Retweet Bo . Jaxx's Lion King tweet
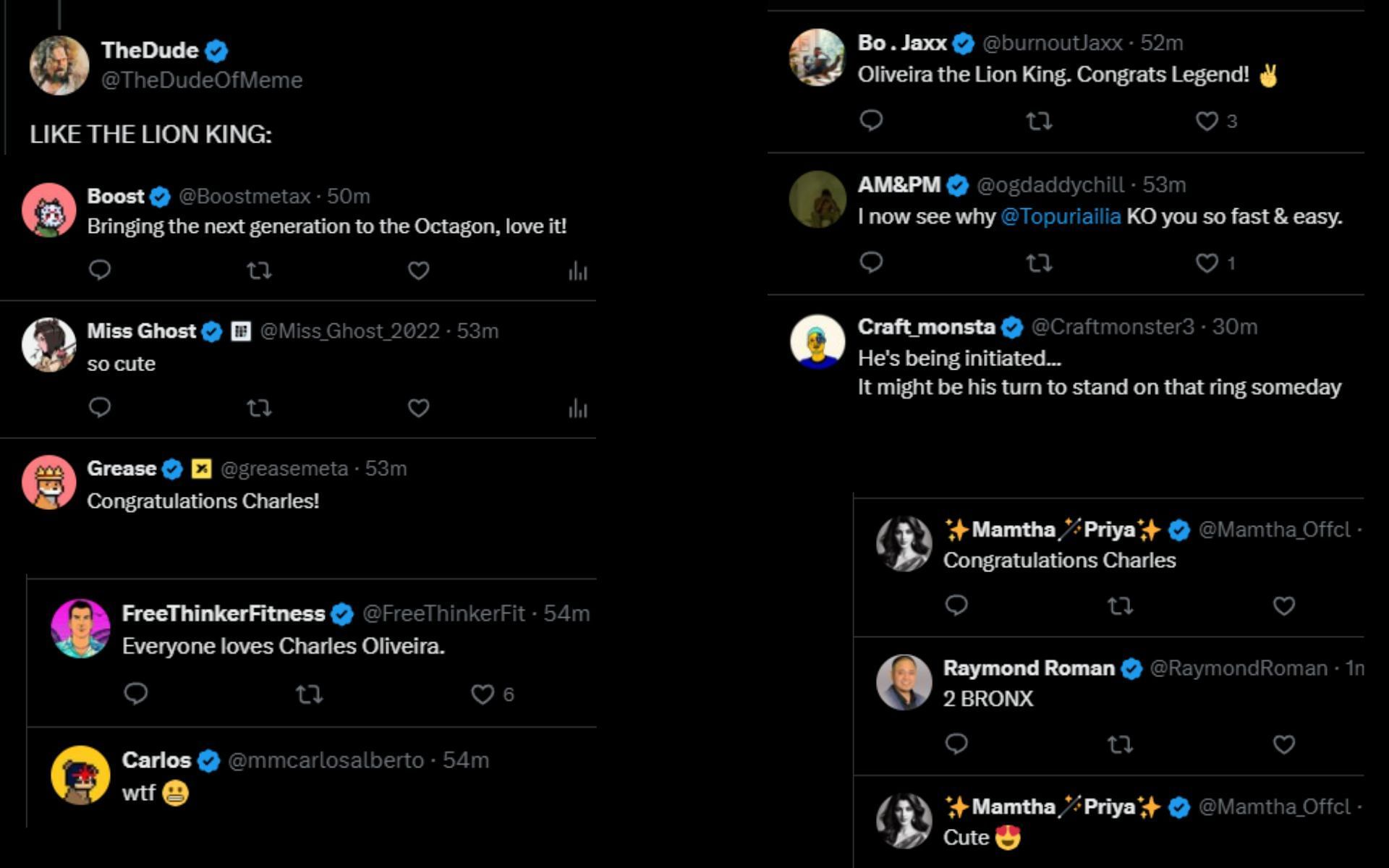Image resolution: width=1389 pixels, height=868 pixels. click(1039, 121)
